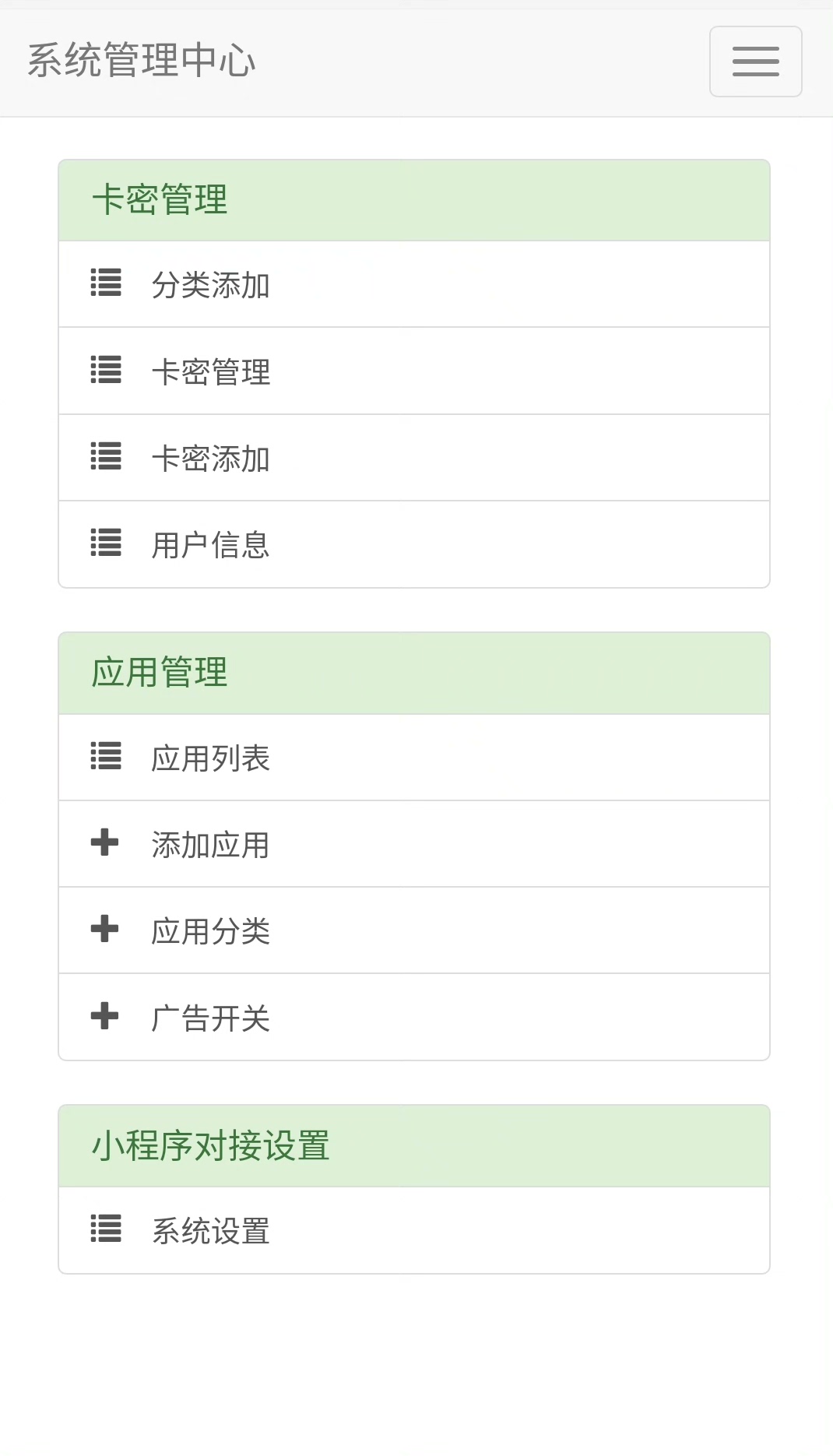Open the 广告开关 setting
Image resolution: width=833 pixels, height=1456 pixels.
pos(211,1018)
